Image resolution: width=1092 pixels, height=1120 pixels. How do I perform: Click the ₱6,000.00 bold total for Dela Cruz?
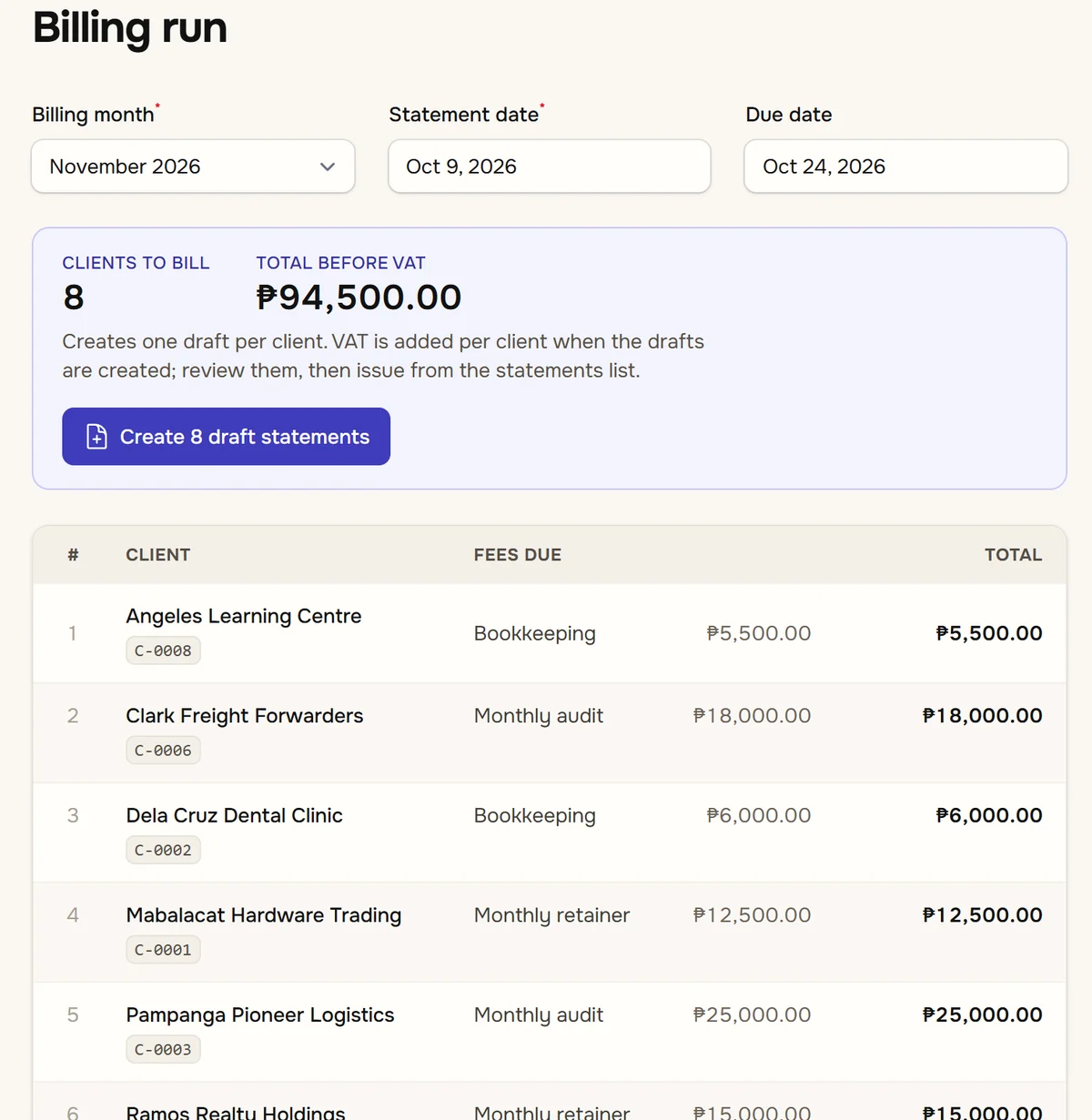click(x=989, y=815)
